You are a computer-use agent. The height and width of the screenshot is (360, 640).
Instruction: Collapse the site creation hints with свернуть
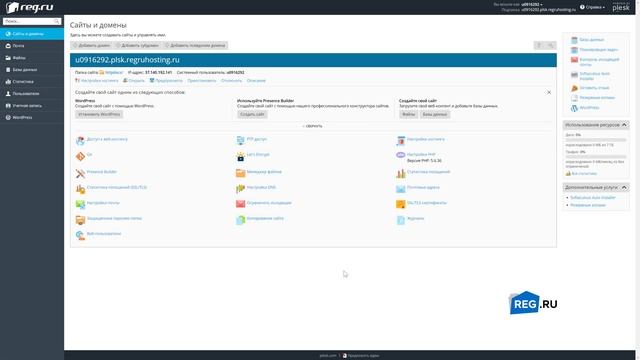tap(312, 126)
